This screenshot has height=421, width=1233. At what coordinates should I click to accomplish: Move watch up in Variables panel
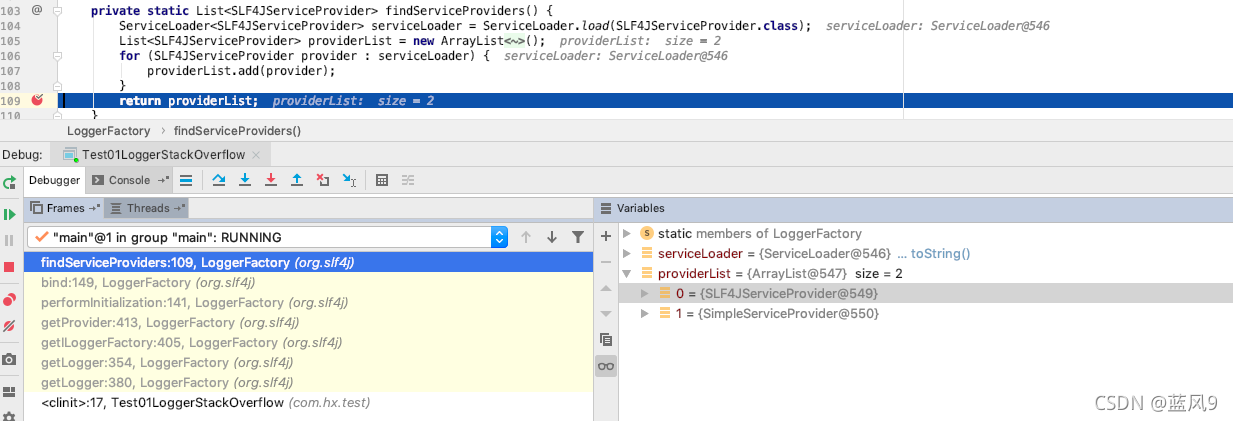[605, 288]
